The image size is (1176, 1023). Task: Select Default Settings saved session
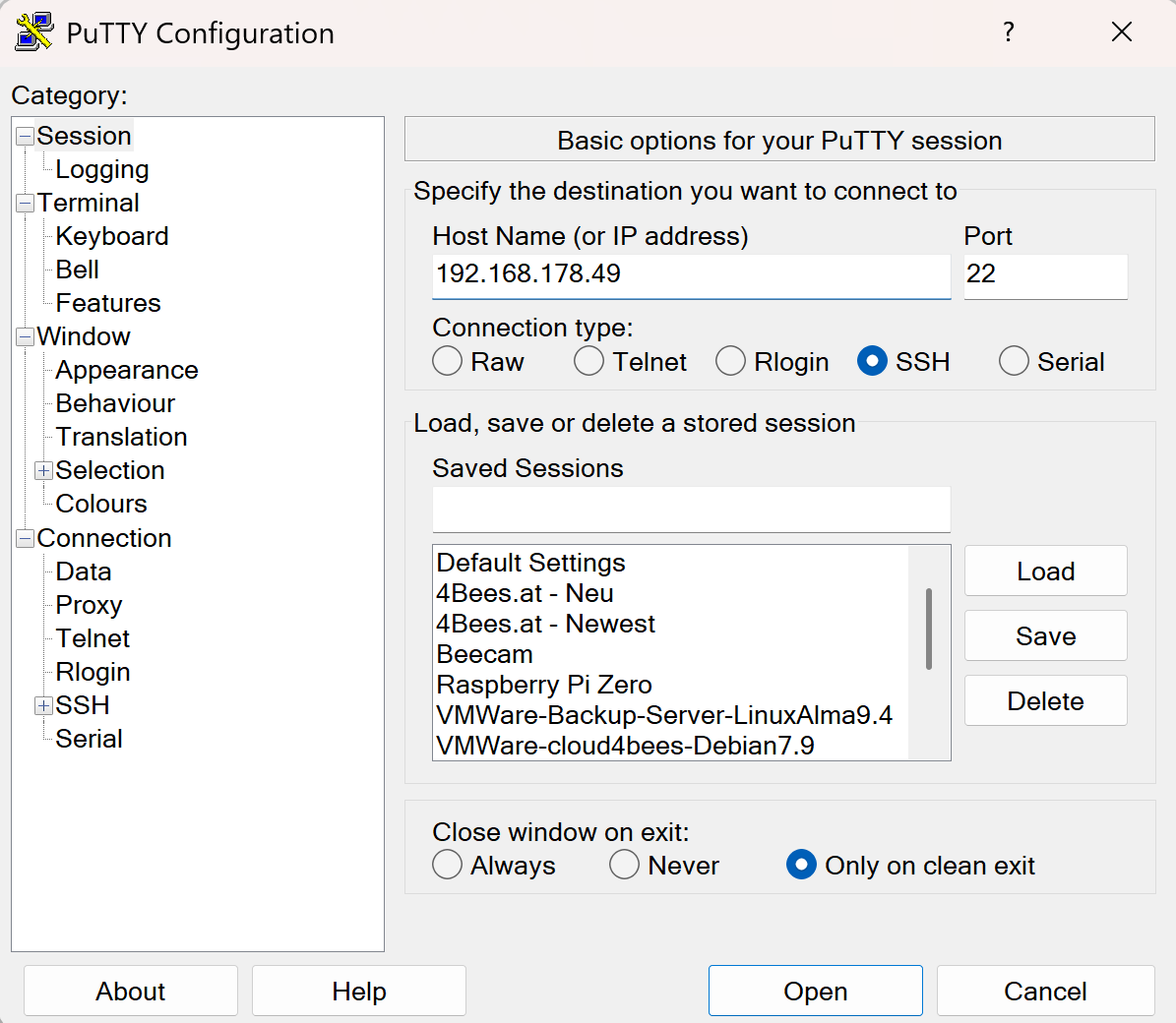[x=670, y=563]
